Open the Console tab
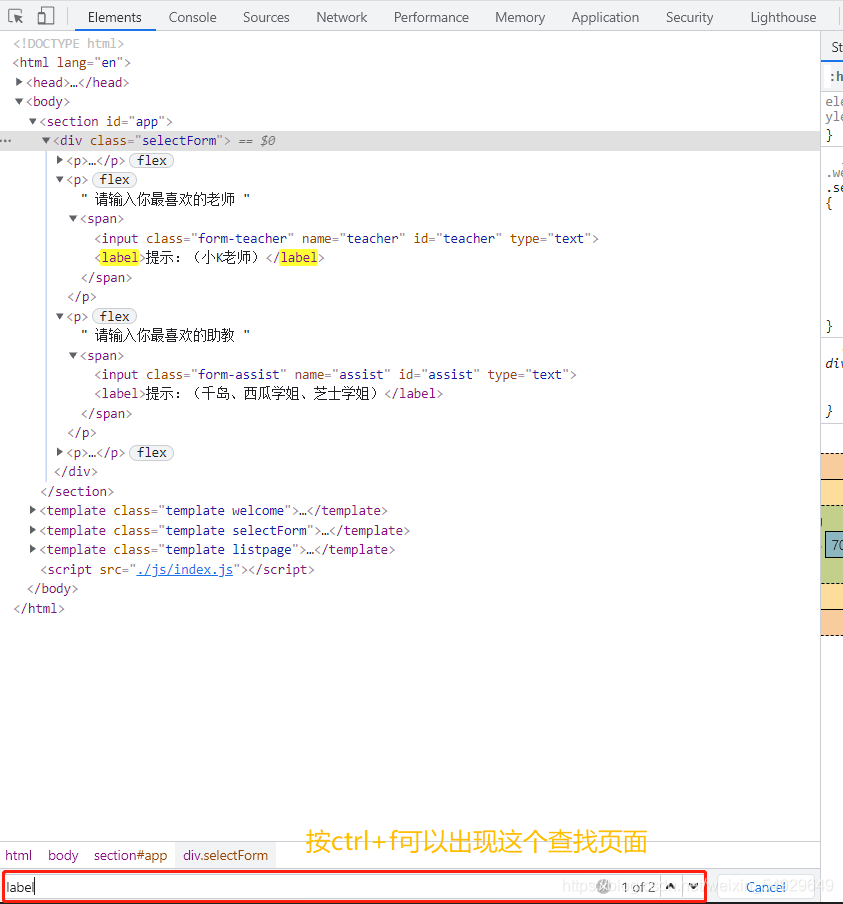 click(x=193, y=17)
